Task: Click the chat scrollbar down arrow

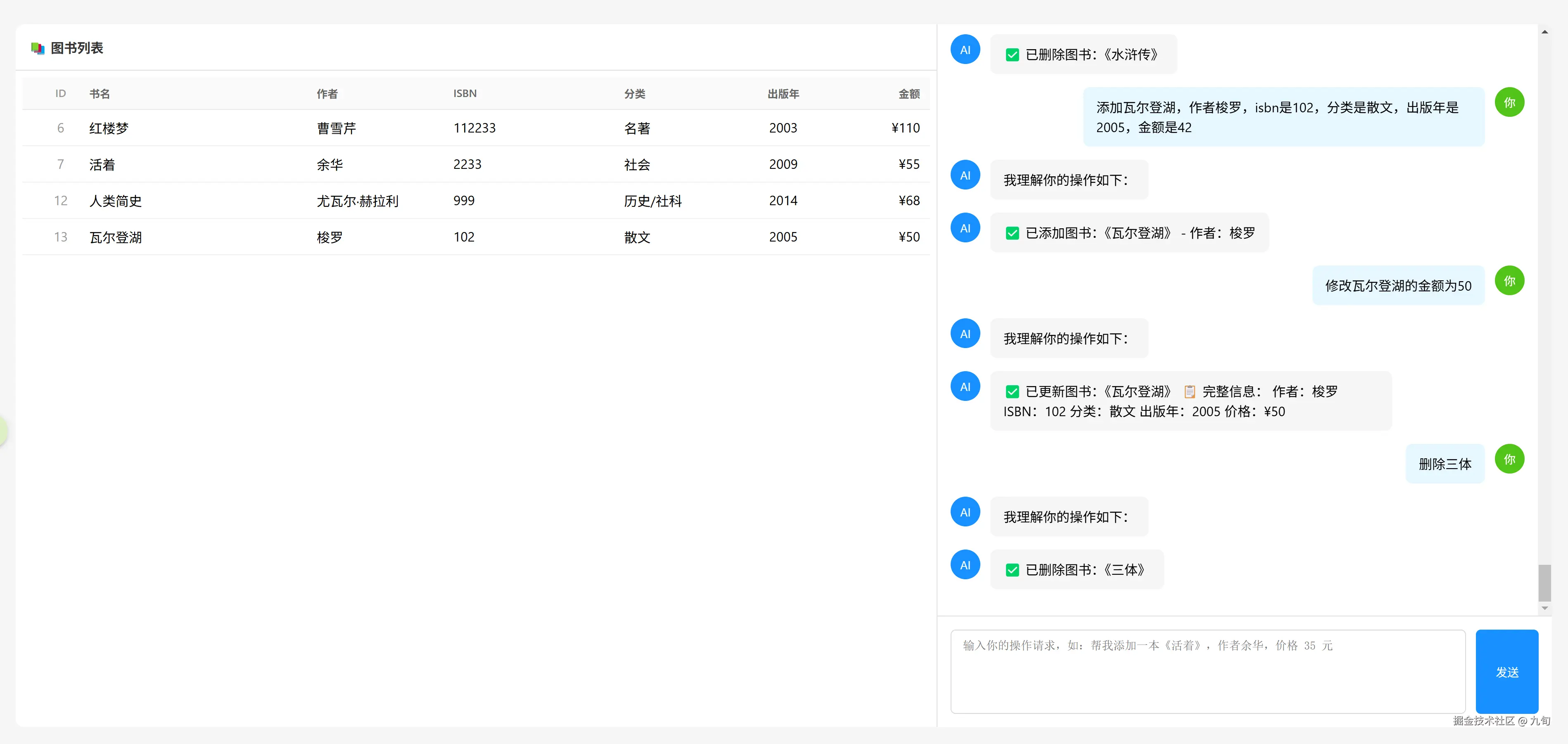Action: (x=1544, y=608)
